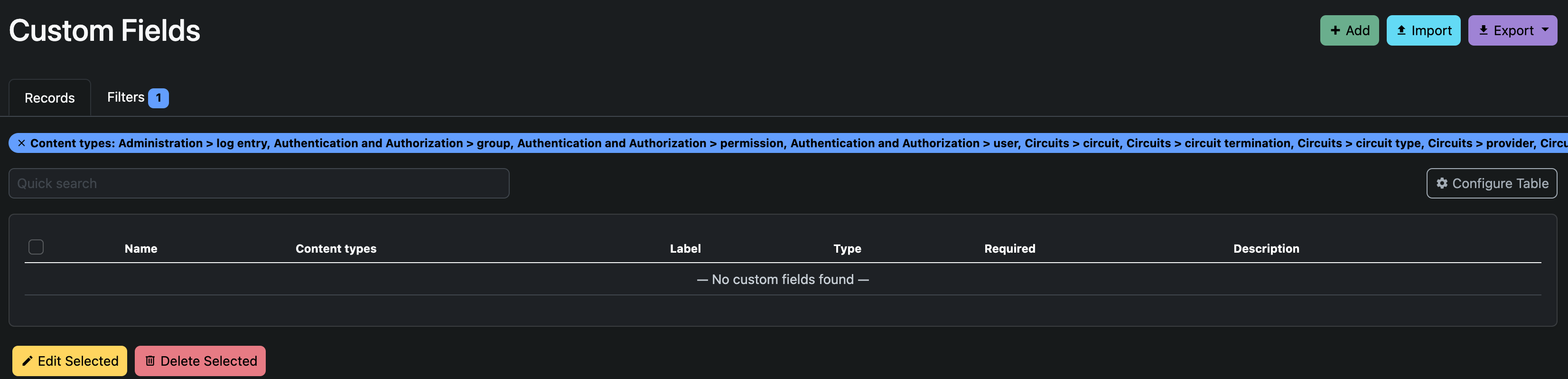
Task: Click the gear icon on Configure Table
Action: 1442,183
